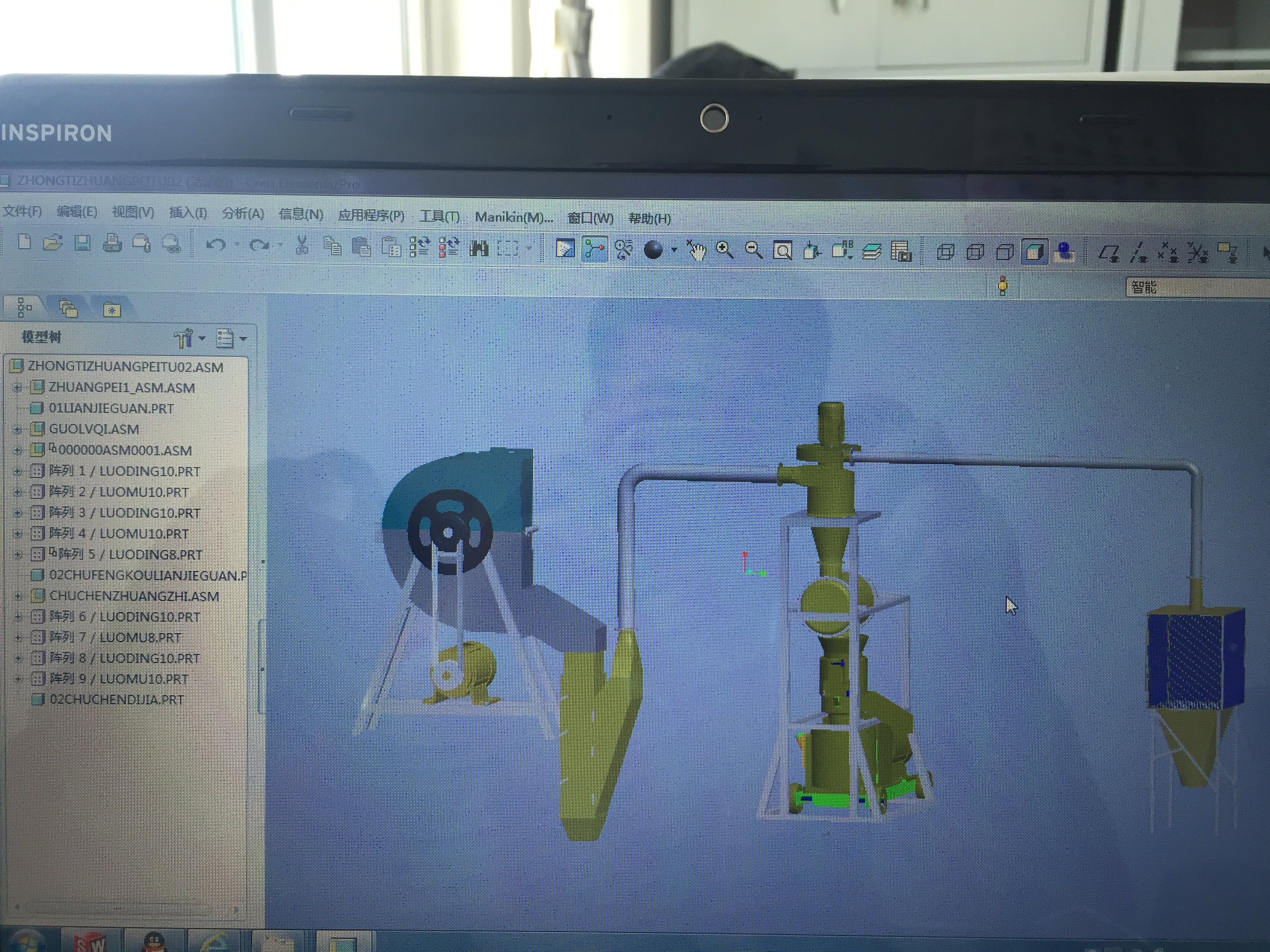Toggle datum axis display

1139,253
